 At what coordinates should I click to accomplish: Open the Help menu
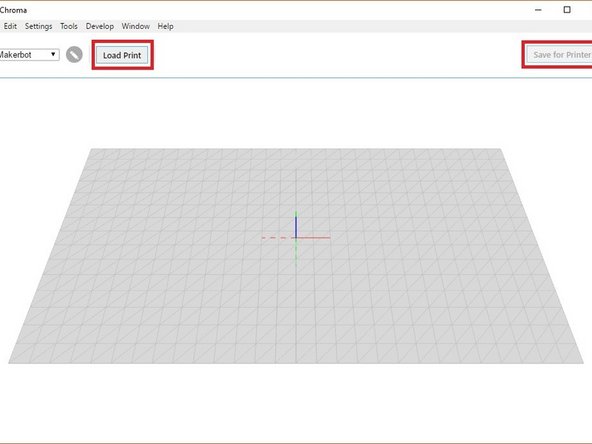[165, 26]
